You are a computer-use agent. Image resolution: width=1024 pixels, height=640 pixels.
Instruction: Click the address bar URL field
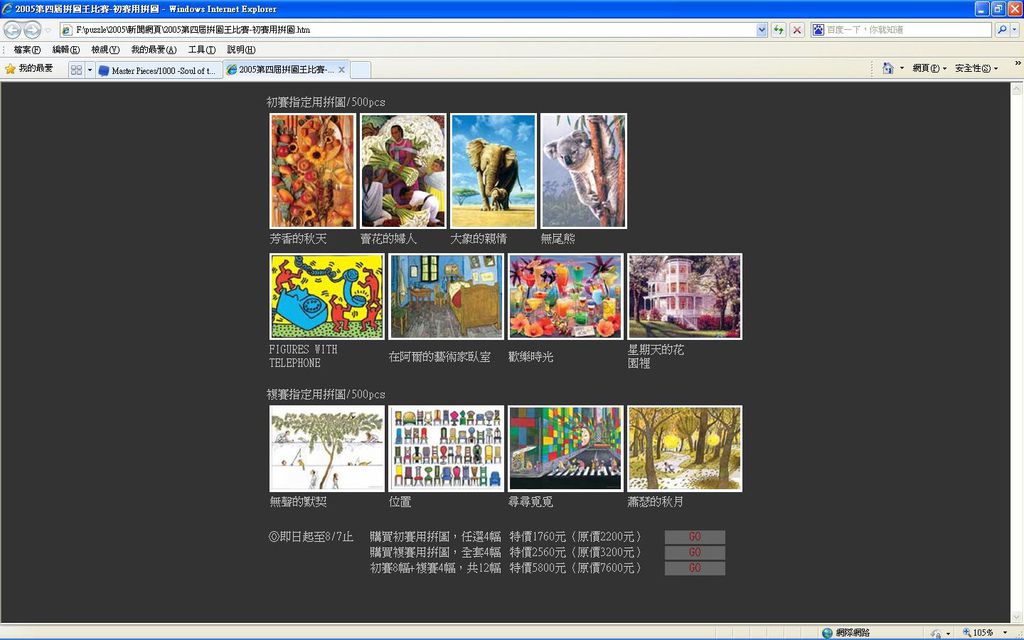[x=414, y=30]
